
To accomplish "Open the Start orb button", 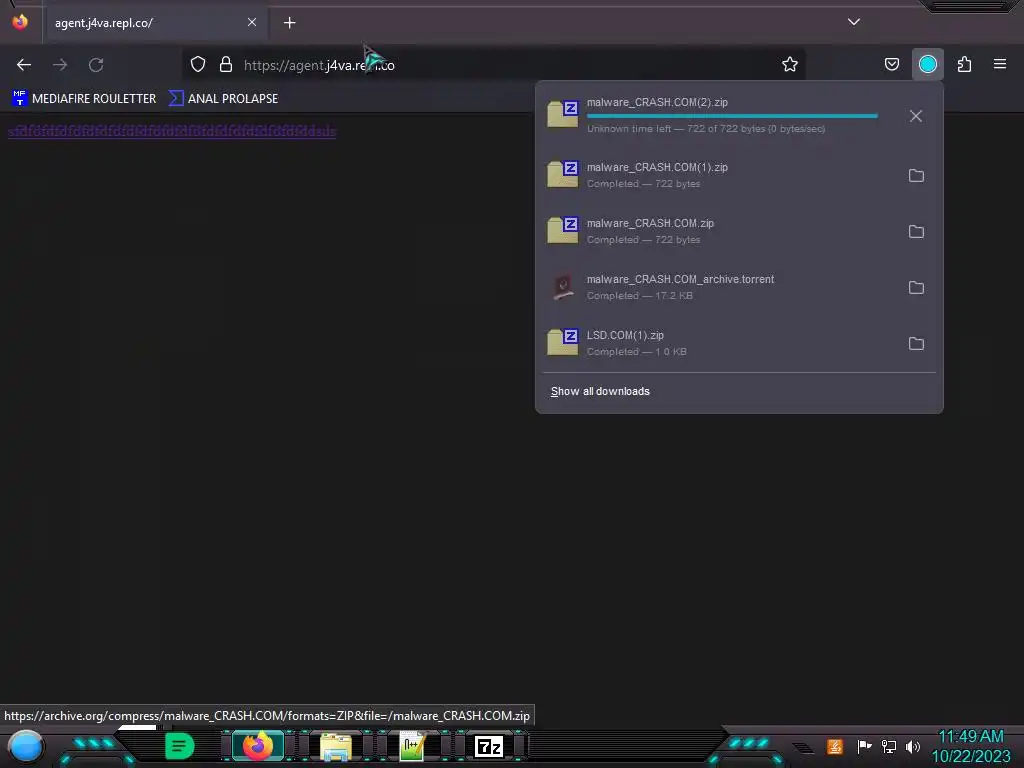I will click(25, 746).
